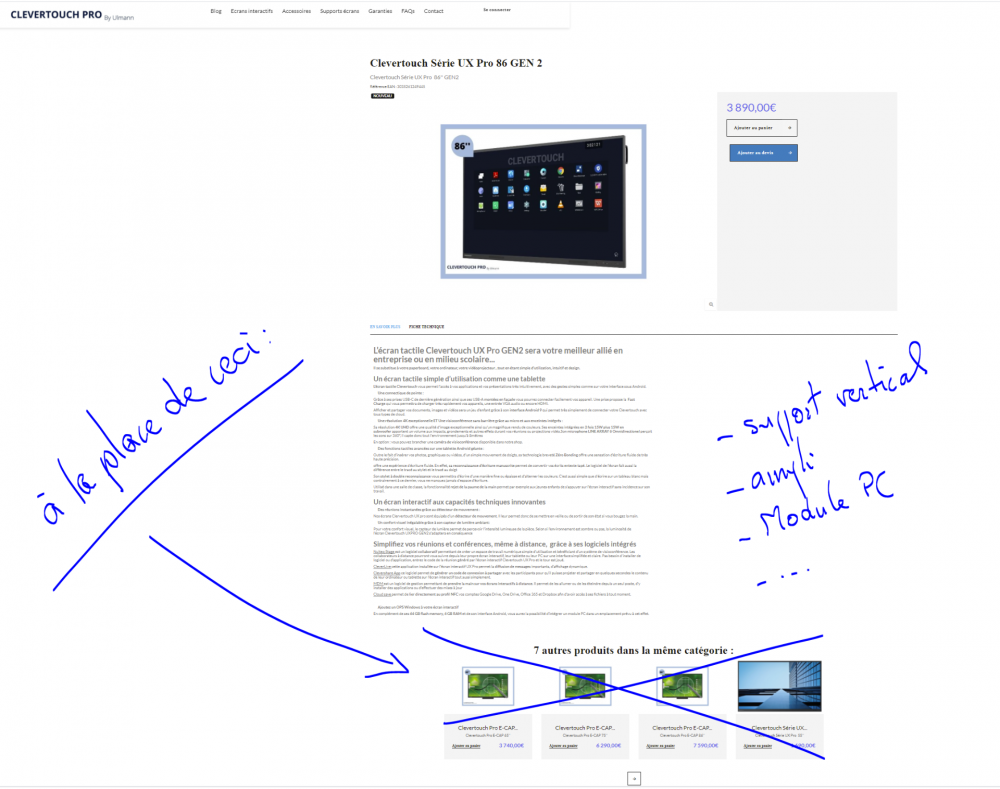Open the Contact page link

[434, 11]
